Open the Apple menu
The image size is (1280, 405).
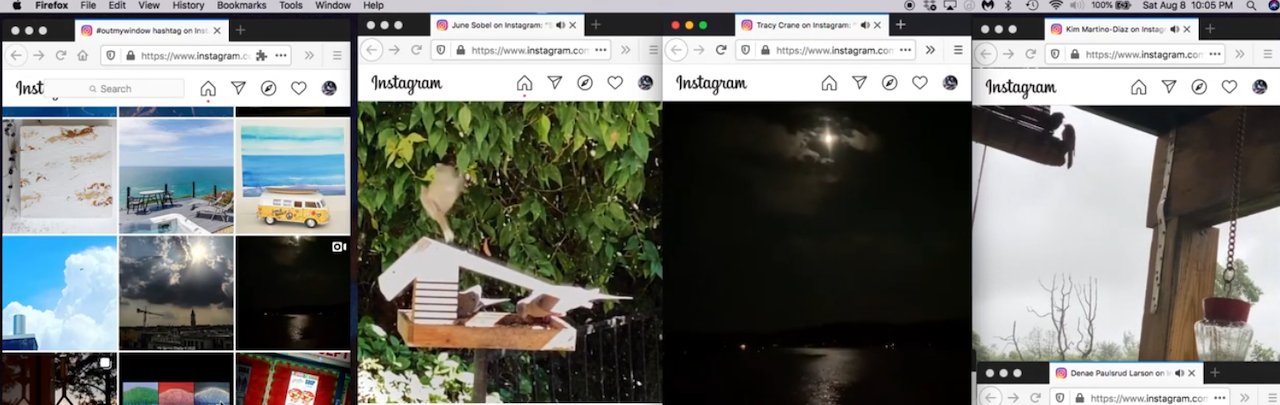(17, 6)
